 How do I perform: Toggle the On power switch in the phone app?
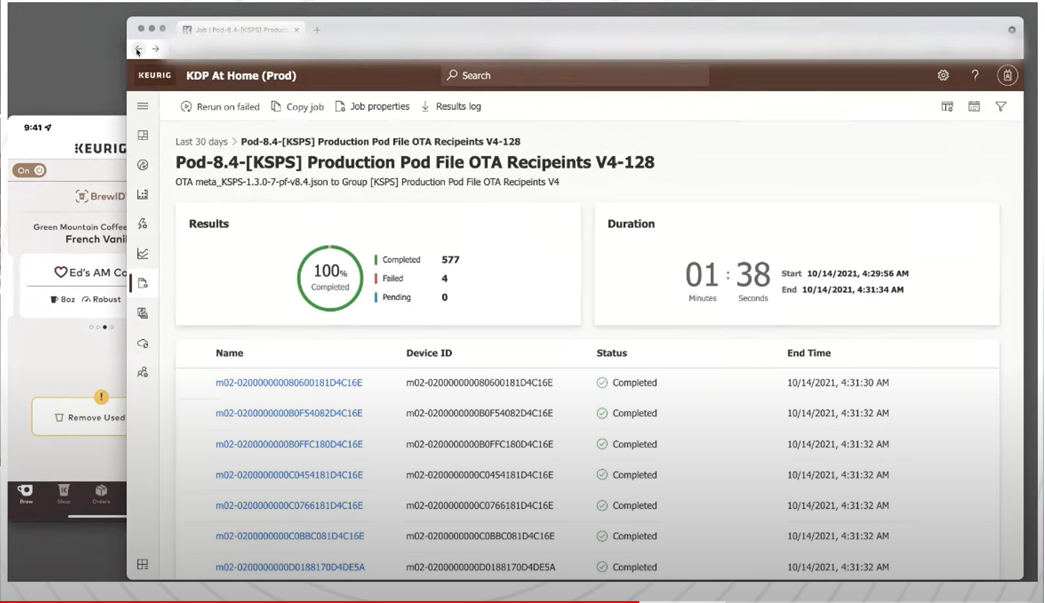click(x=29, y=171)
